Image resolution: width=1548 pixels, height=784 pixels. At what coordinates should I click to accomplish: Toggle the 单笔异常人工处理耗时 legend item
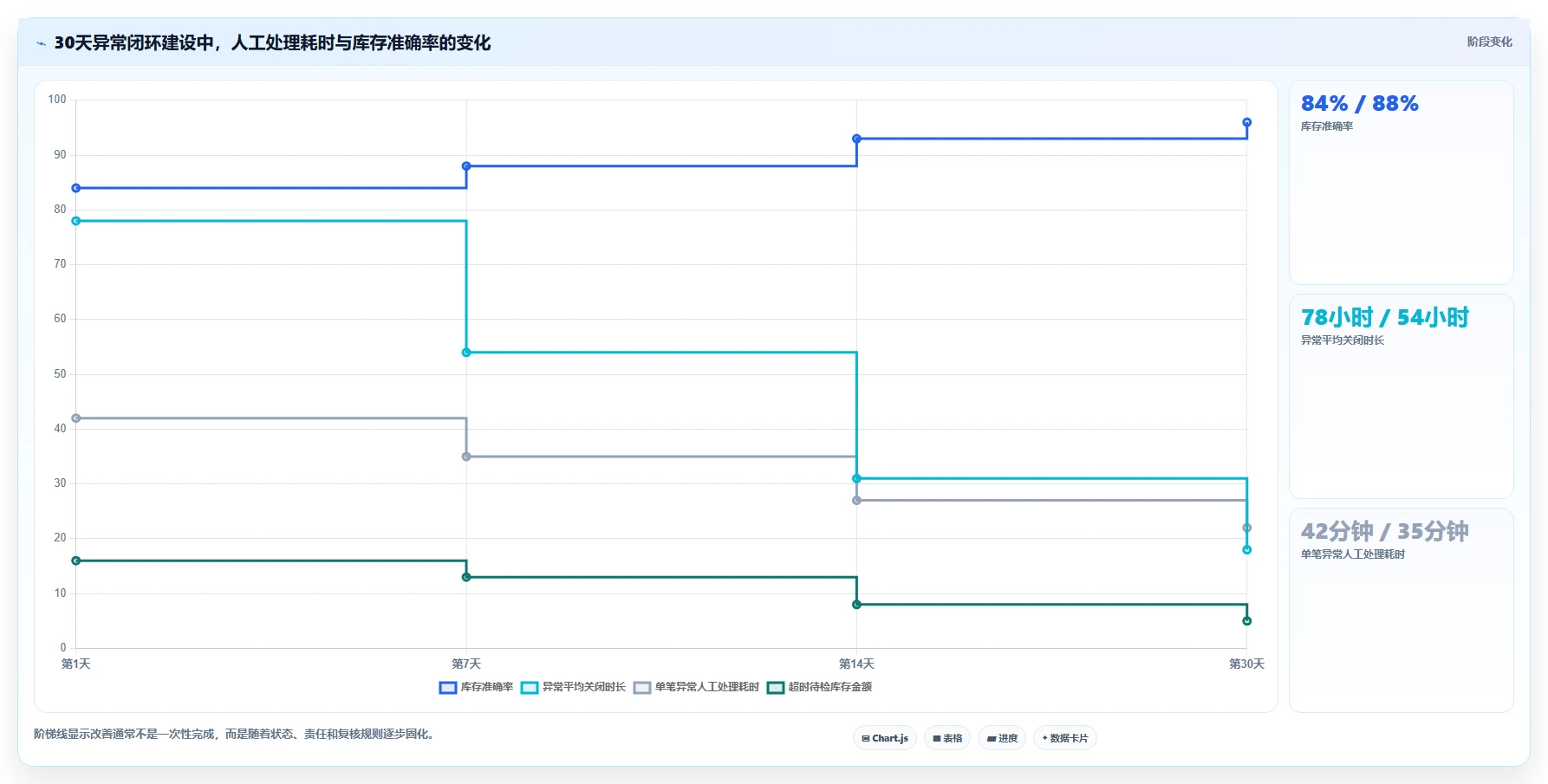696,687
